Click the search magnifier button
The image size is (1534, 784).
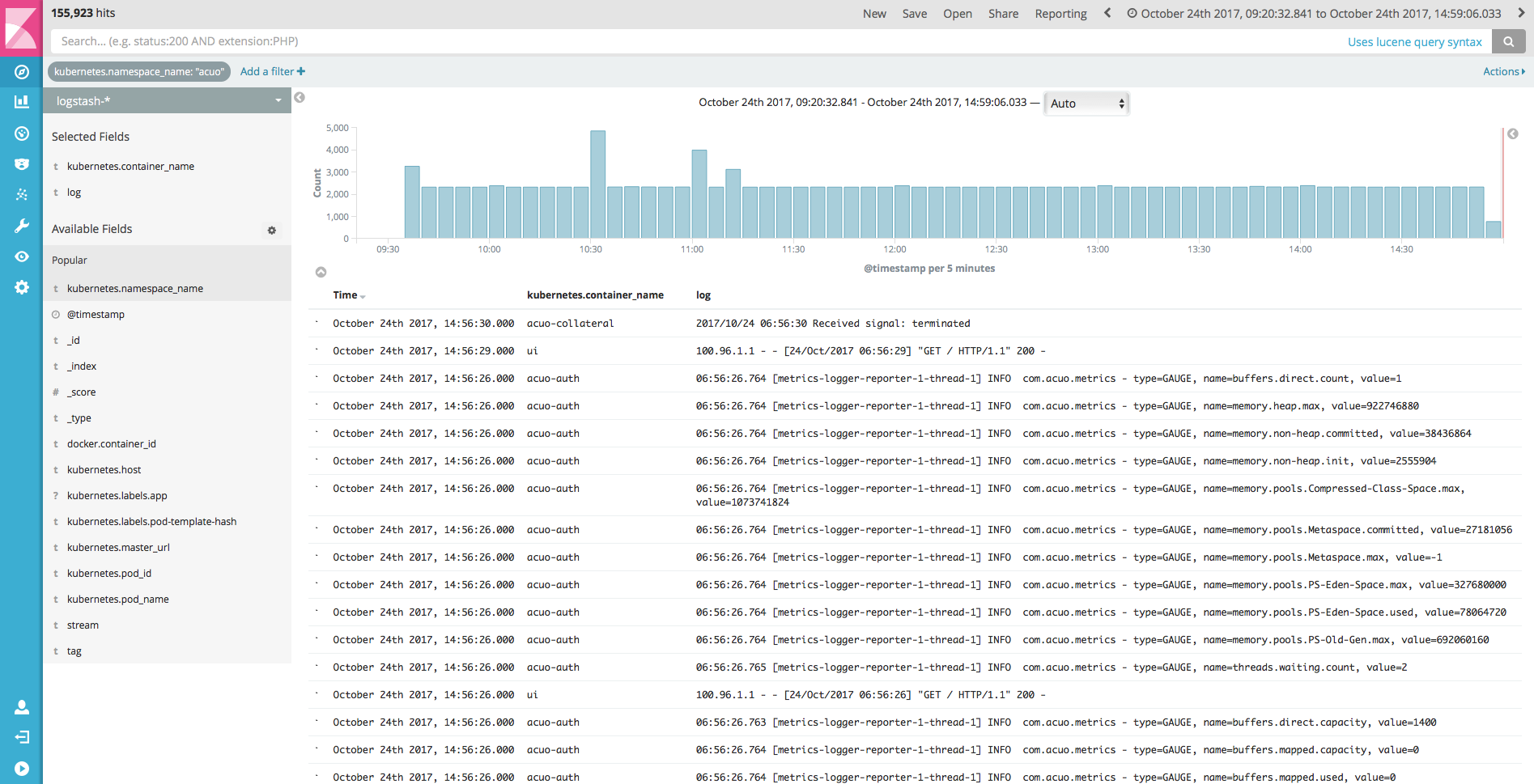[1509, 41]
